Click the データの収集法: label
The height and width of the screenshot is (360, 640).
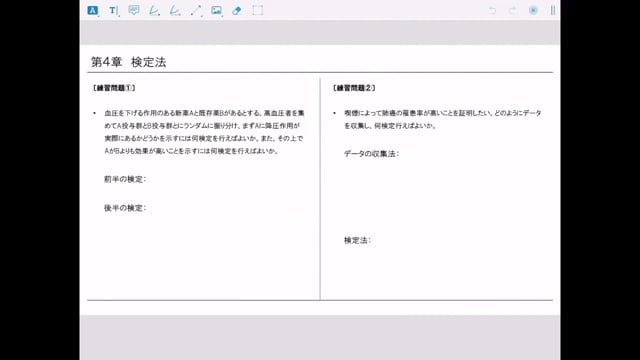pos(371,153)
